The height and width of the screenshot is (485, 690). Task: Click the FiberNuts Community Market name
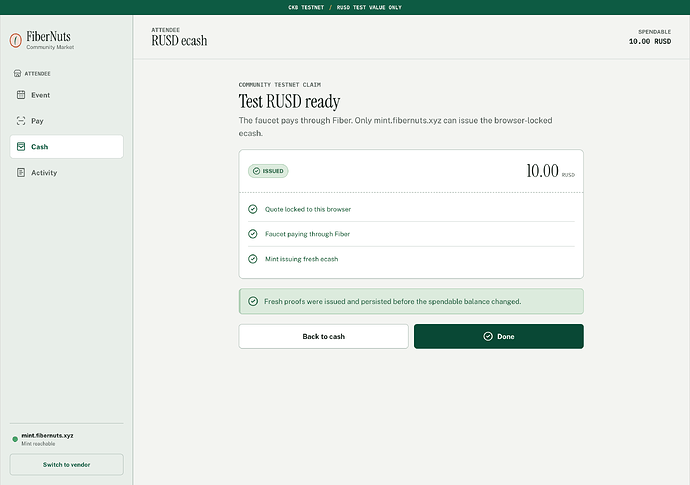tap(50, 40)
